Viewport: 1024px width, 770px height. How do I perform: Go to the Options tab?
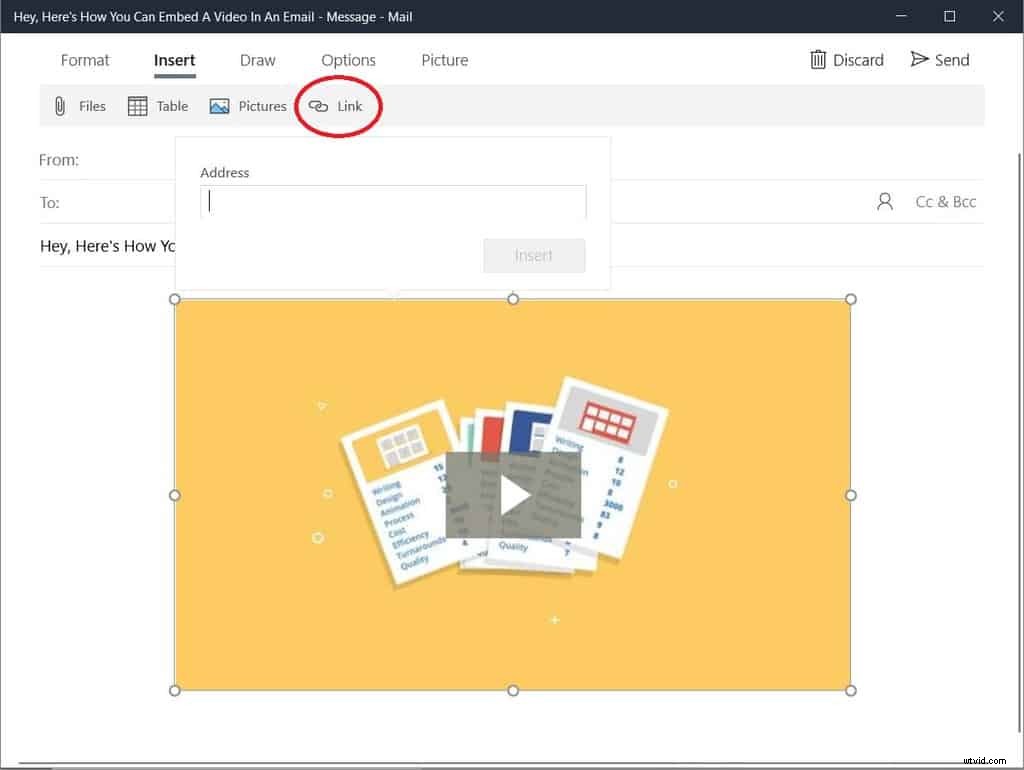pyautogui.click(x=348, y=60)
